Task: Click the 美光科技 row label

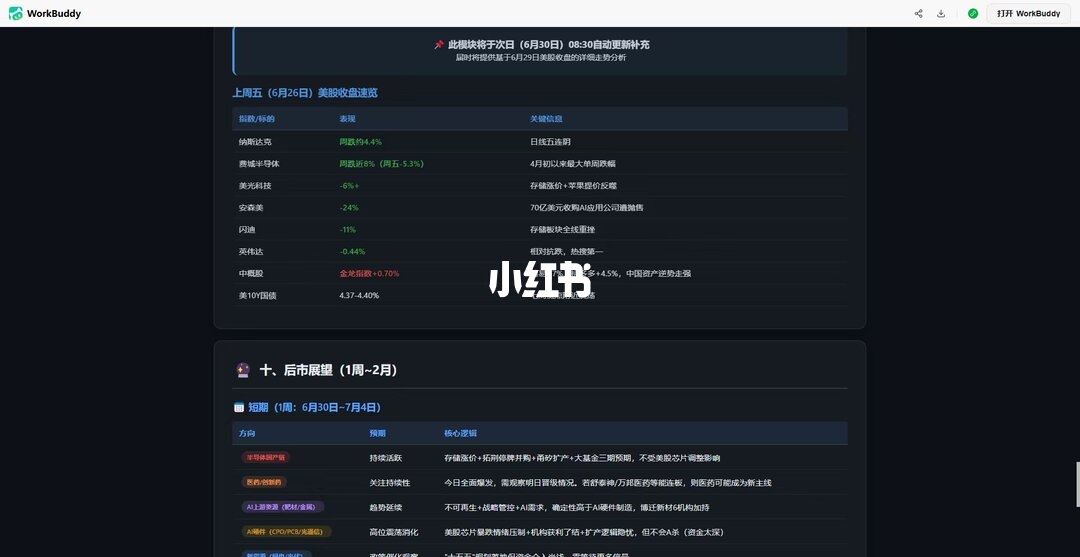Action: tap(255, 185)
